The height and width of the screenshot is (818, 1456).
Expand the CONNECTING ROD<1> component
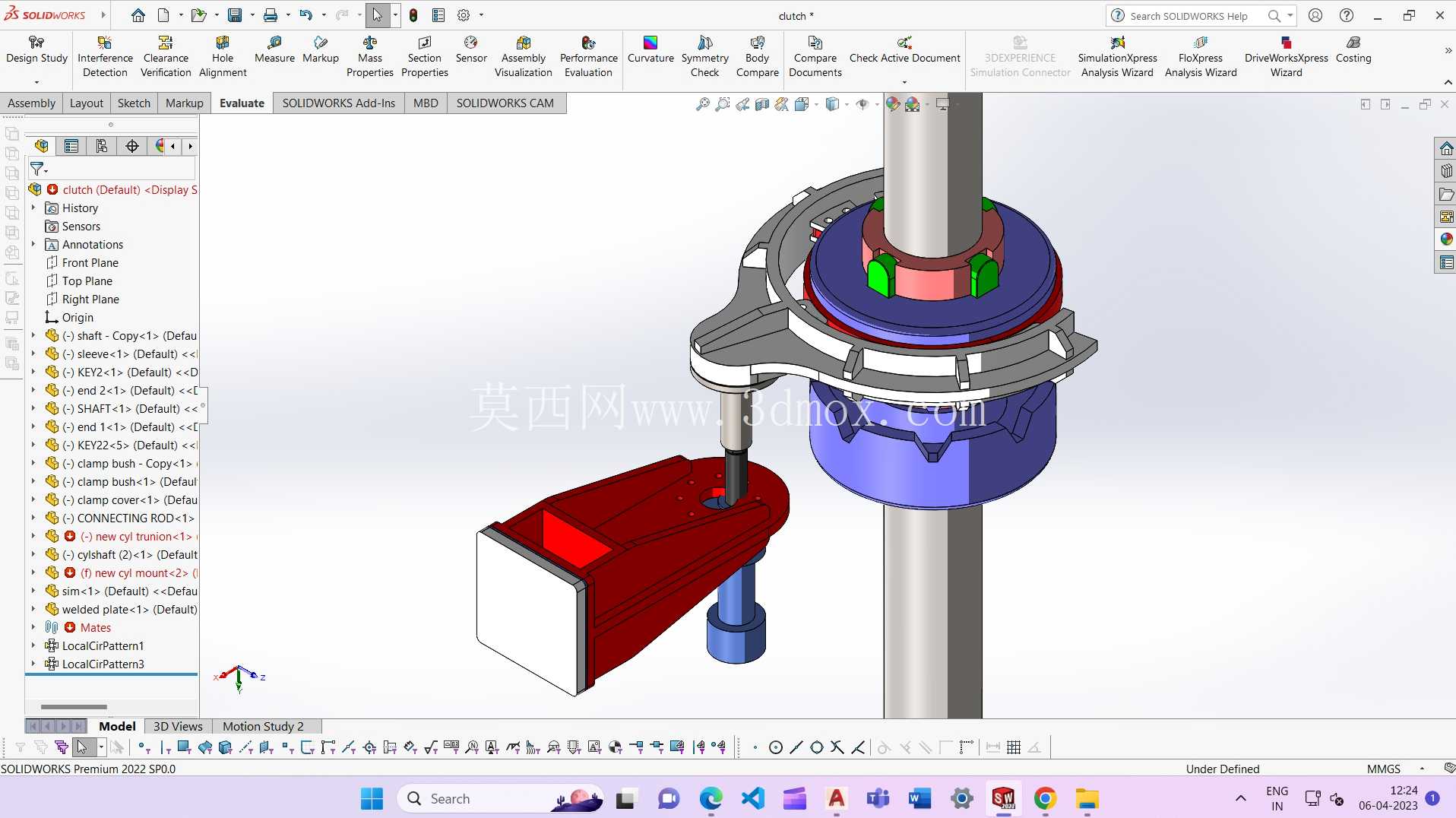(33, 518)
